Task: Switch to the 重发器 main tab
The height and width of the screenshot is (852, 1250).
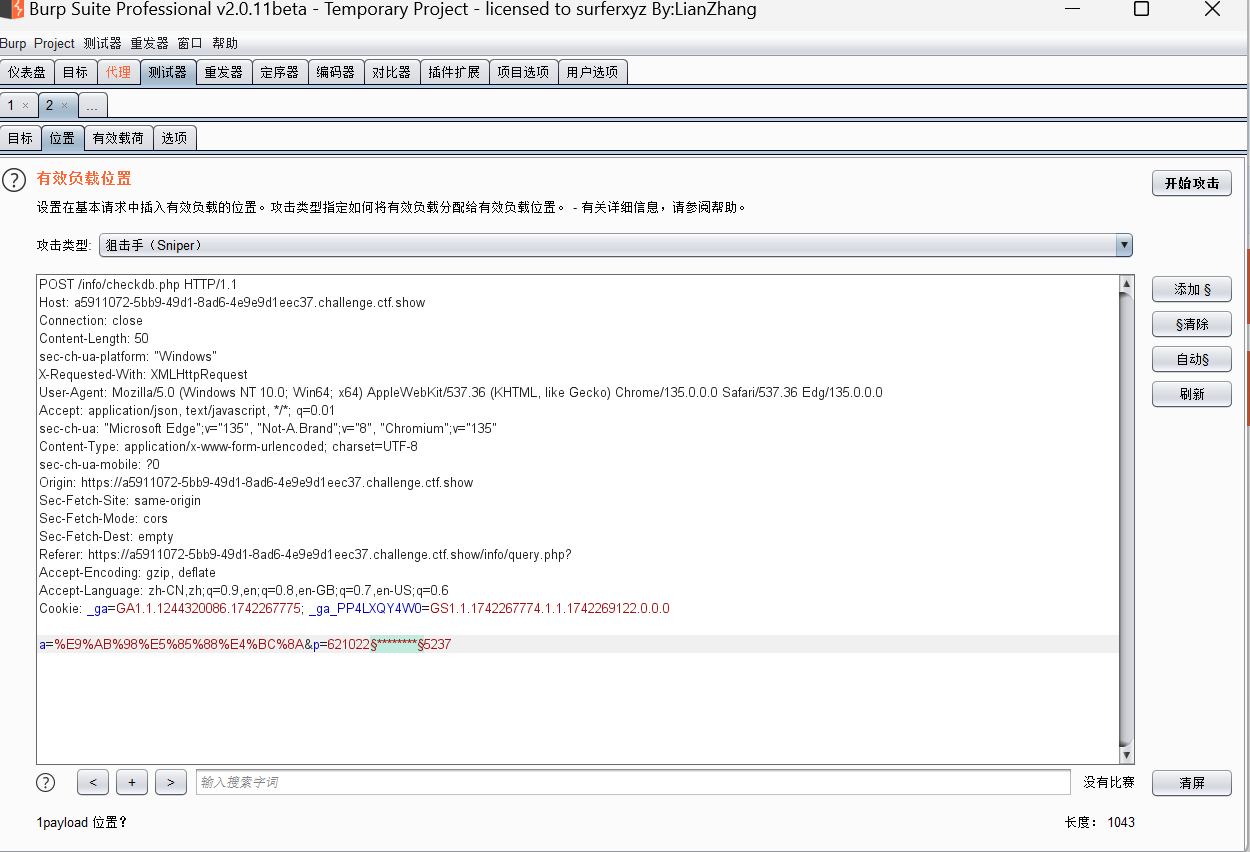Action: click(x=223, y=72)
